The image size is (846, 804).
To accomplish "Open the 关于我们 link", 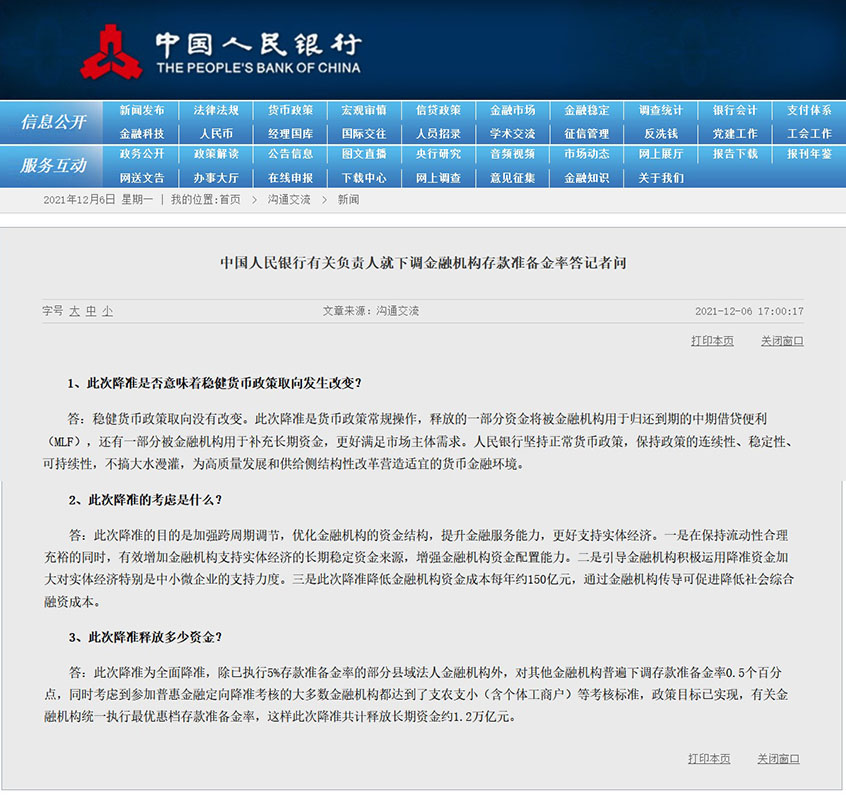I will [x=660, y=177].
